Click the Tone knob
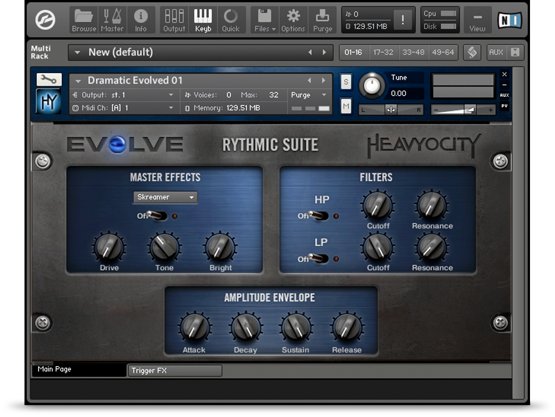 165,247
